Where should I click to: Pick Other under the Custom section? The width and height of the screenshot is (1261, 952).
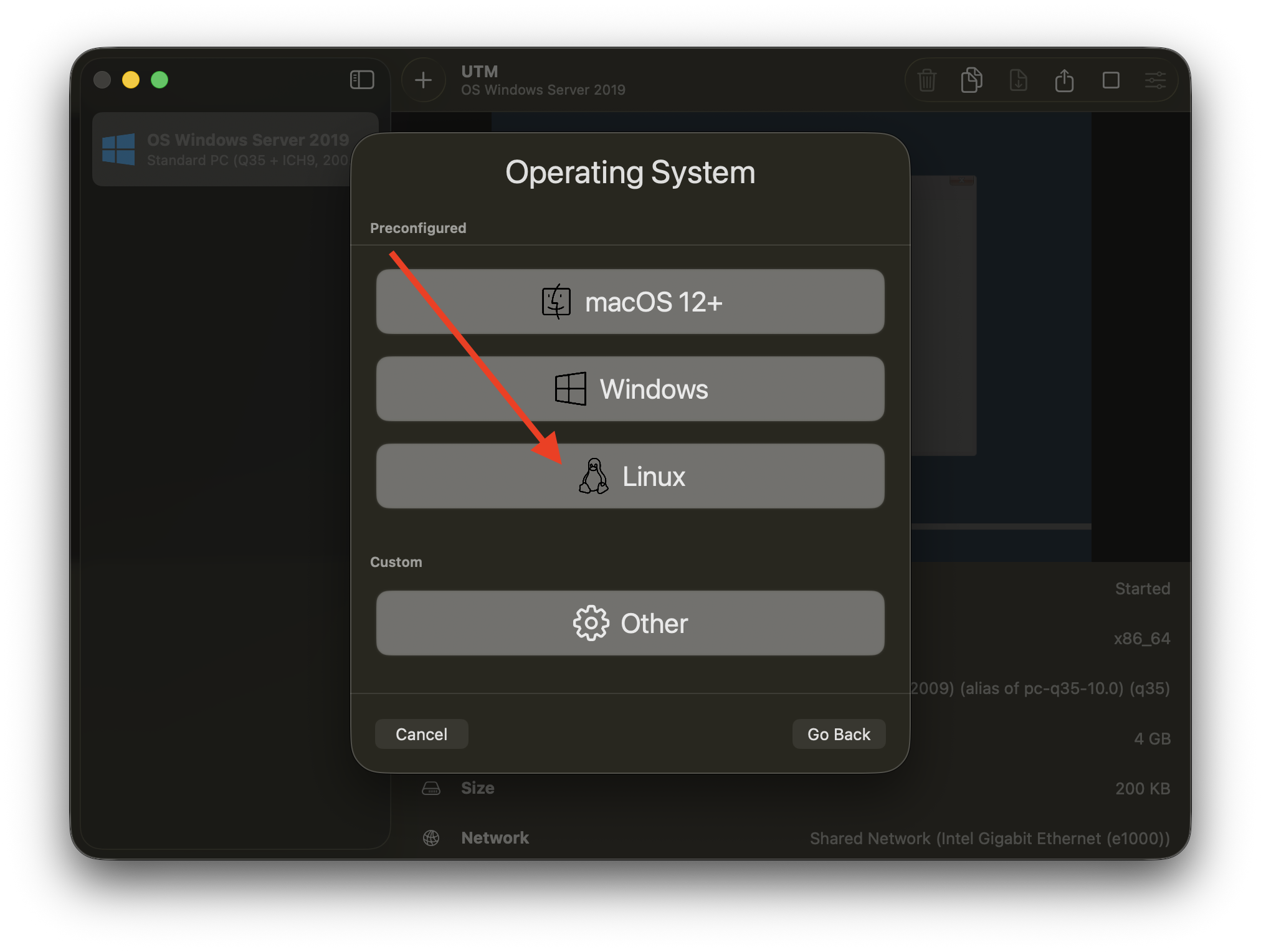tap(630, 623)
